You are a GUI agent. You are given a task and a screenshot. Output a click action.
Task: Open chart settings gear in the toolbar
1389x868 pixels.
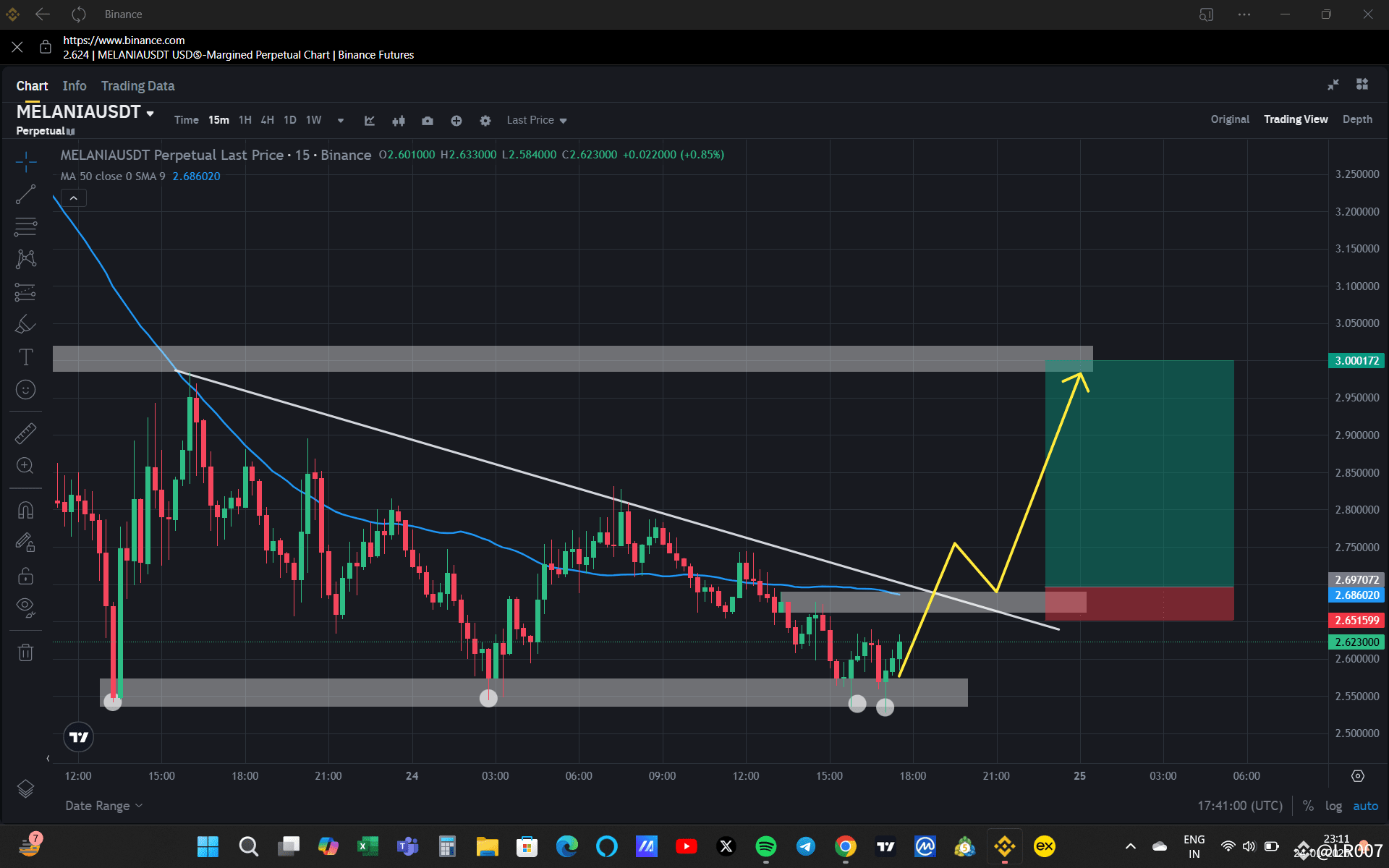tap(485, 120)
